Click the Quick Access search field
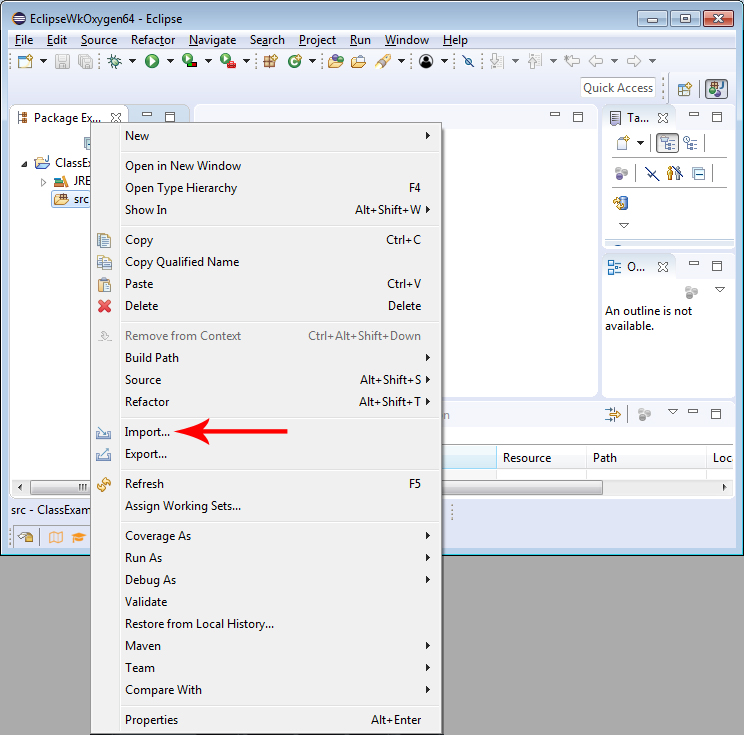Viewport: 744px width, 735px height. tap(618, 88)
